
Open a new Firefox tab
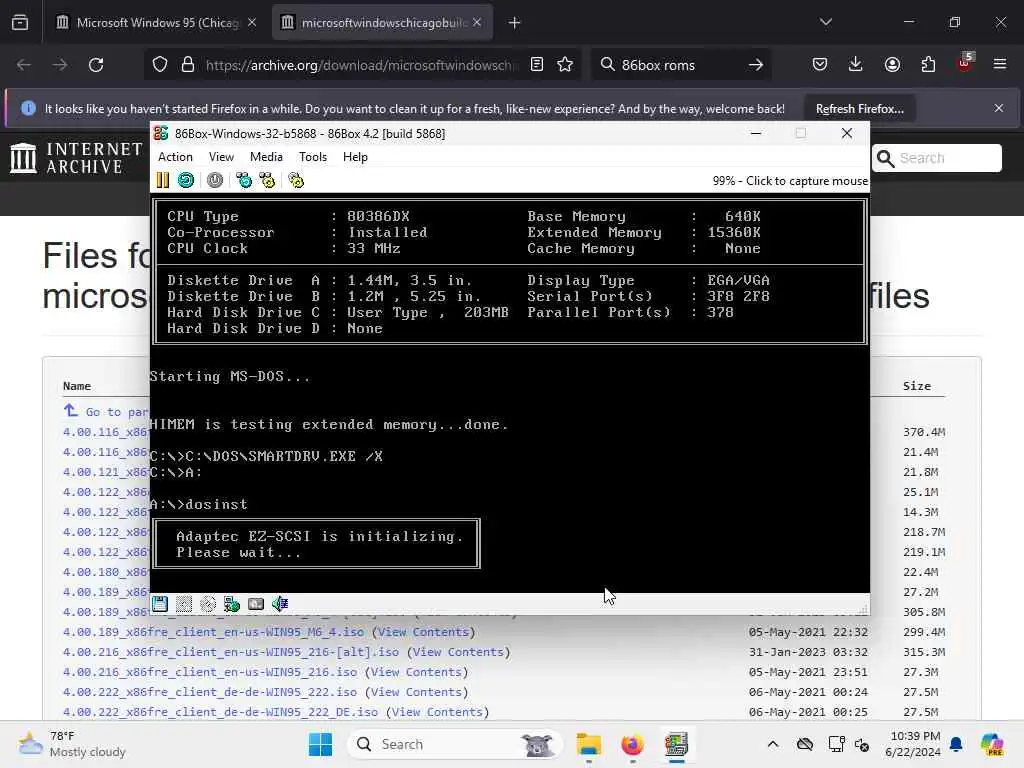click(515, 23)
